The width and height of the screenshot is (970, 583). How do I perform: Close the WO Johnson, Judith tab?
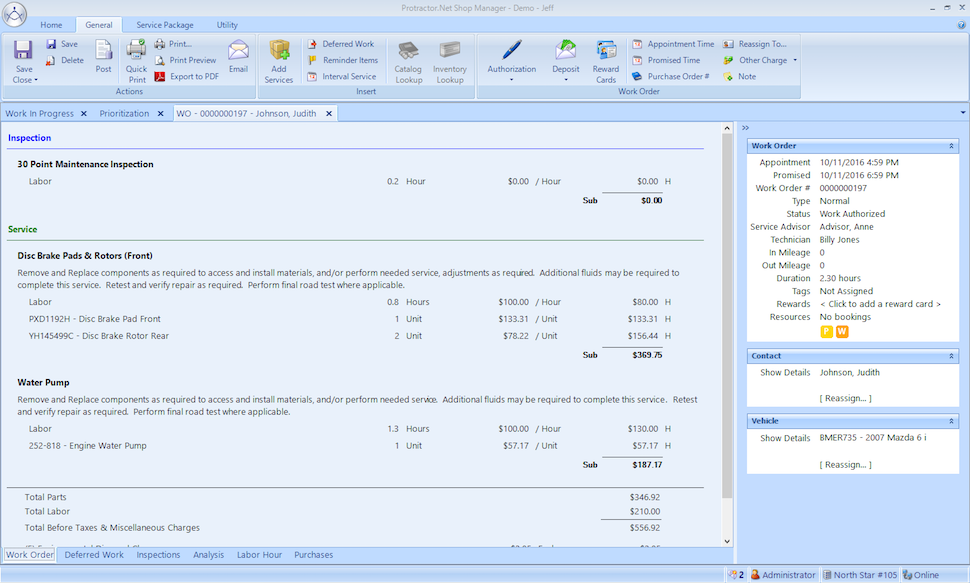(x=329, y=113)
